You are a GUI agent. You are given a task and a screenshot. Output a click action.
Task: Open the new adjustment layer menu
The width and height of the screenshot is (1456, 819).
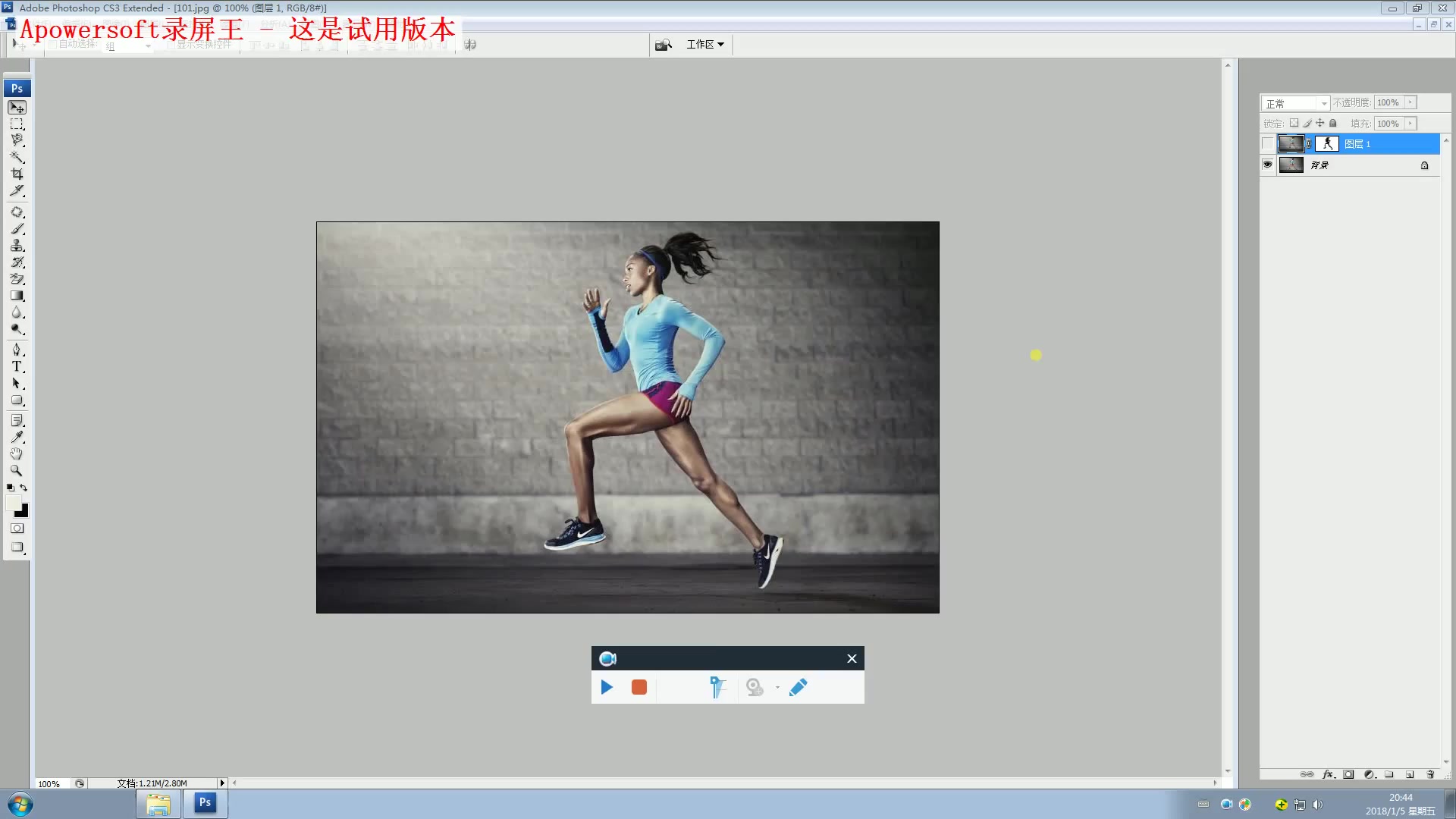1370,774
